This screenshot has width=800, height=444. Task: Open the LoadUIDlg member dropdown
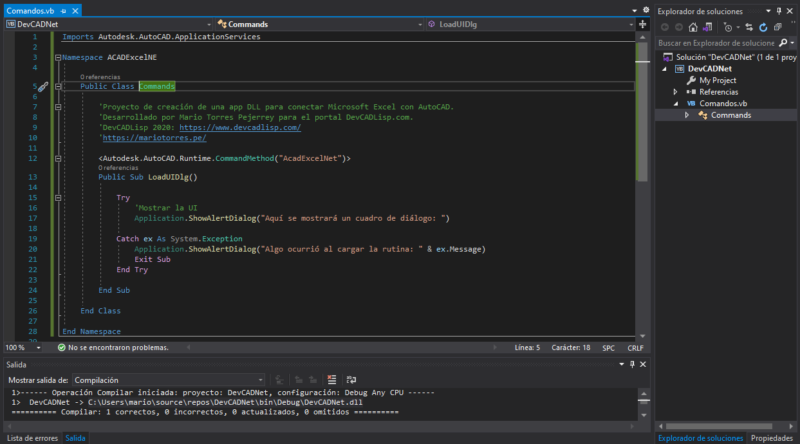point(631,24)
